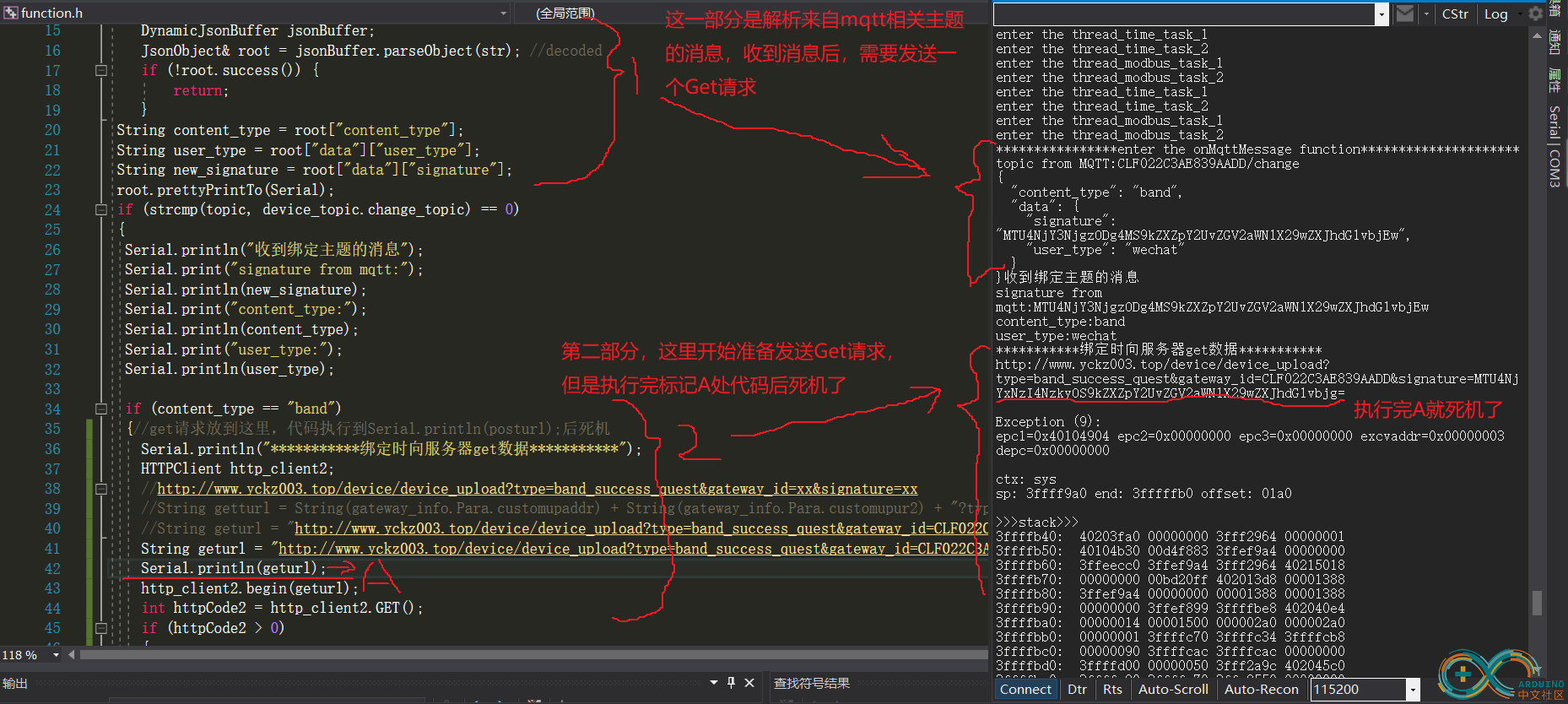Close the 输出 output panel
This screenshot has height=704, width=1568.
(x=749, y=683)
